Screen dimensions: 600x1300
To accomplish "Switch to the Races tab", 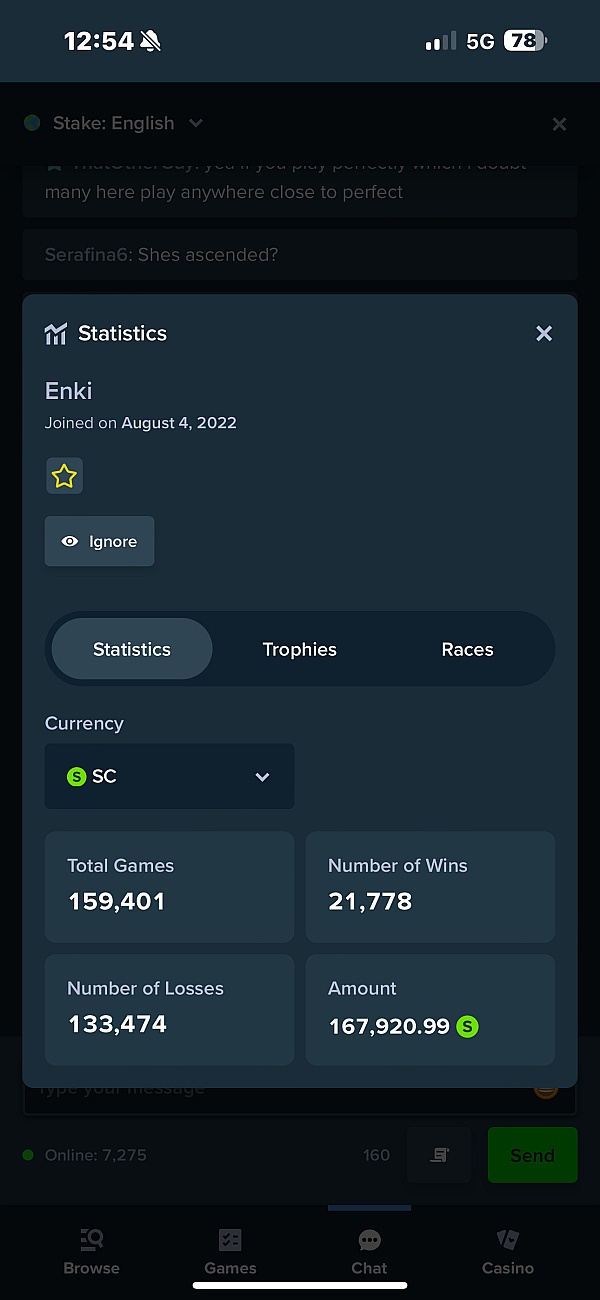I will coord(467,648).
